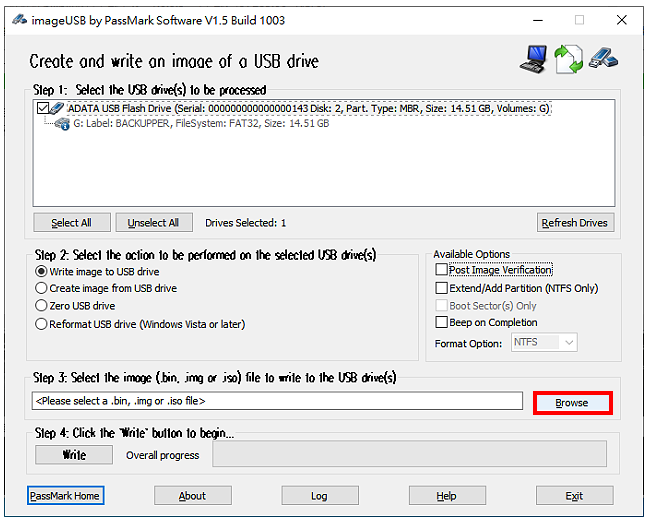Click the imageUSB title bar app icon
The width and height of the screenshot is (648, 520).
(x=19, y=19)
